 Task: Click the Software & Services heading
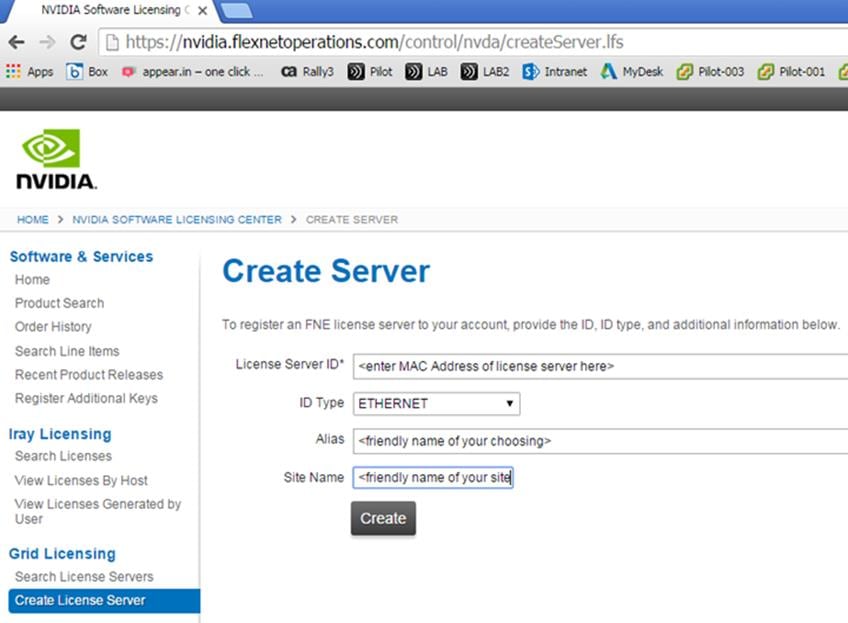pyautogui.click(x=81, y=256)
